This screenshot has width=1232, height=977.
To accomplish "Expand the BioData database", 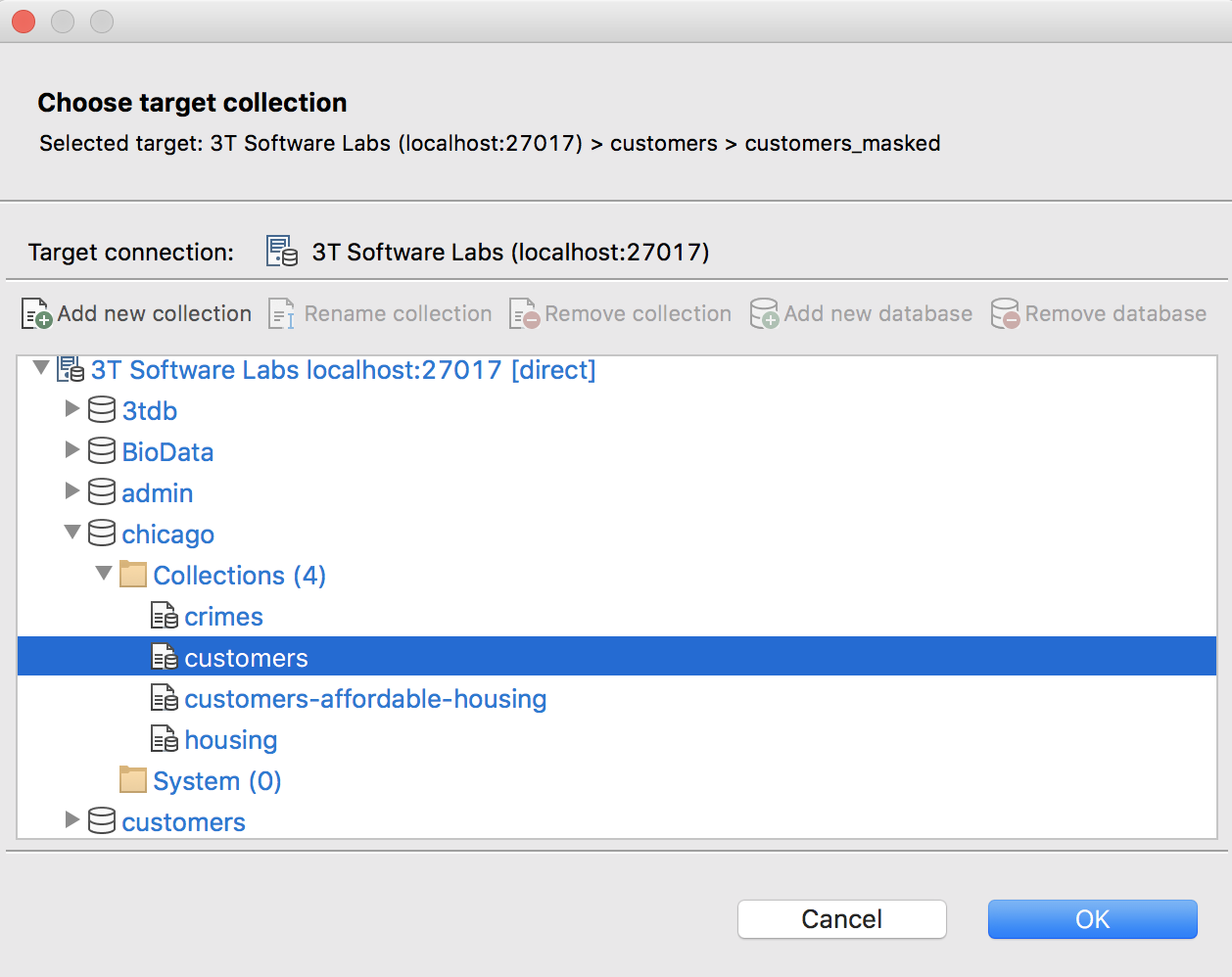I will pos(72,450).
